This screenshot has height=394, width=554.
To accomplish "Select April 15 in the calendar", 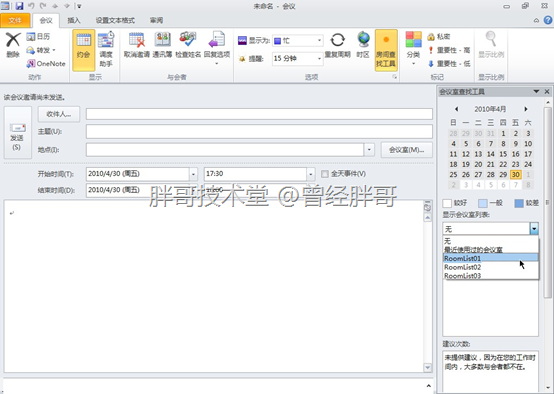I will pos(503,154).
